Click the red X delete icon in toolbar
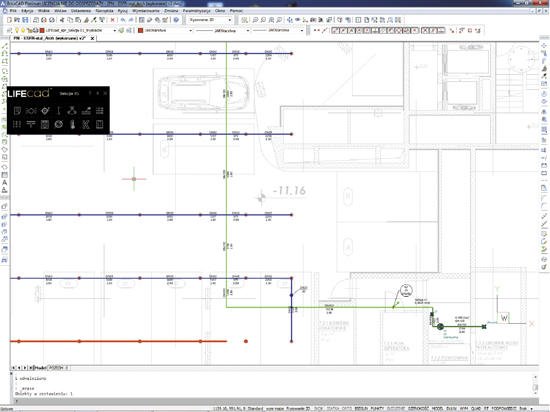The width and height of the screenshot is (550, 412). point(112,20)
